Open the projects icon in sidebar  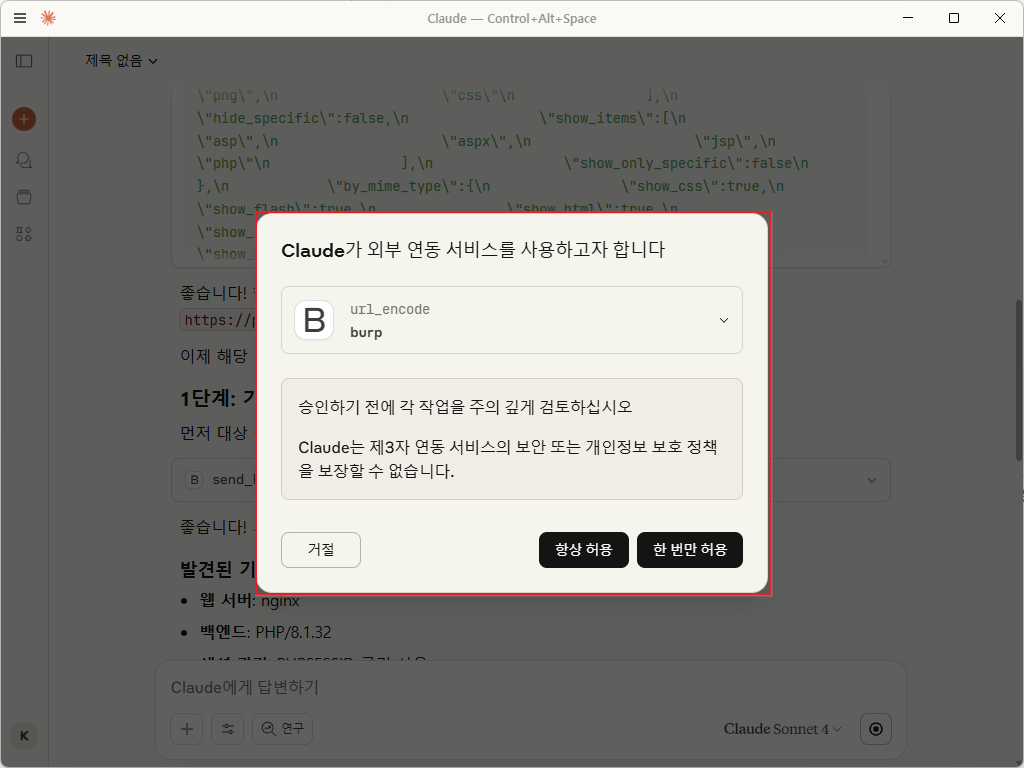[x=24, y=197]
